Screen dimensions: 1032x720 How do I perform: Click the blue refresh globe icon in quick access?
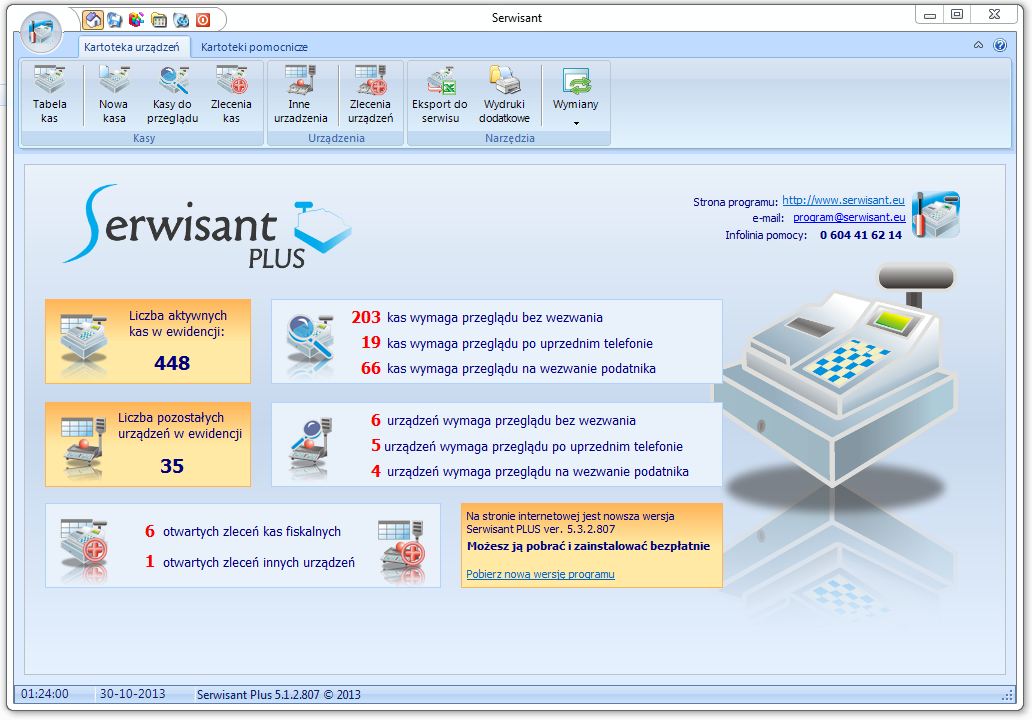181,20
